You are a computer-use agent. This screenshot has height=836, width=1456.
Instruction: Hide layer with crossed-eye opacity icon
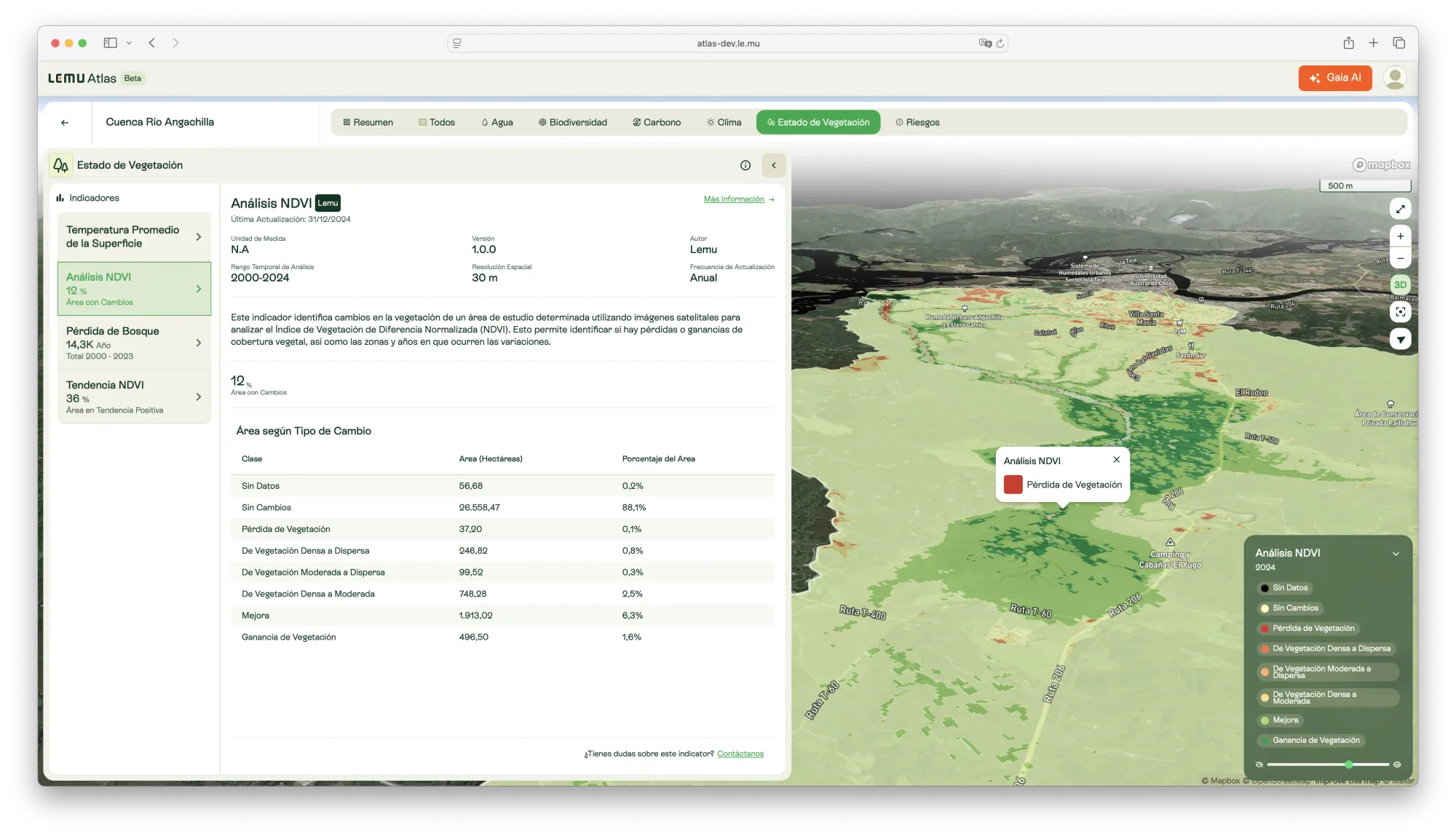[1259, 765]
